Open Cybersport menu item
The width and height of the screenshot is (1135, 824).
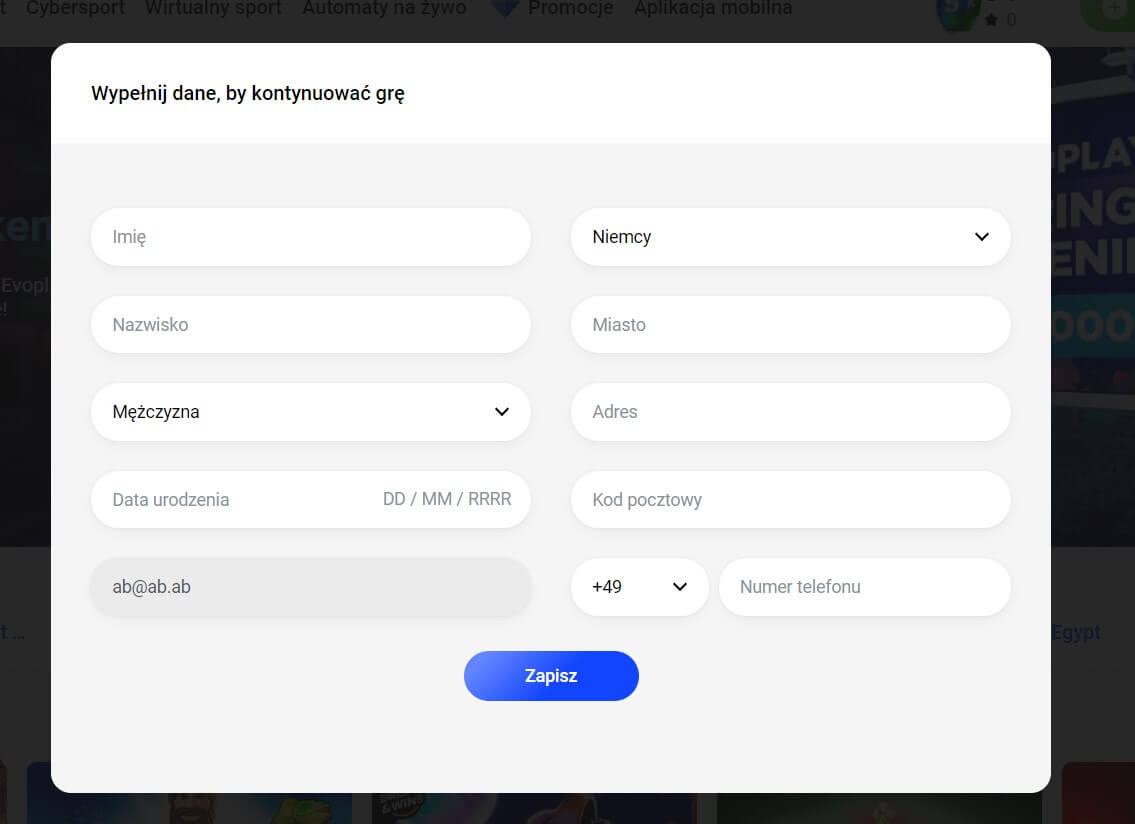pyautogui.click(x=75, y=9)
